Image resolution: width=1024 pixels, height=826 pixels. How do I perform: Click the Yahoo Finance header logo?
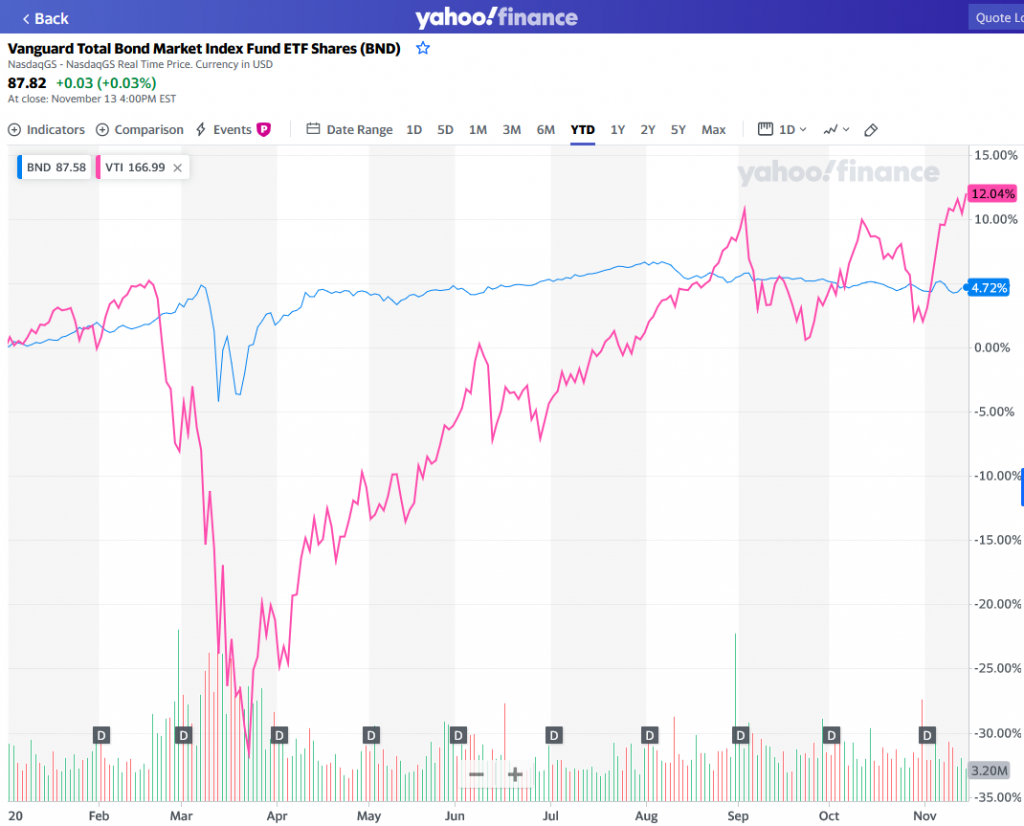[x=496, y=18]
